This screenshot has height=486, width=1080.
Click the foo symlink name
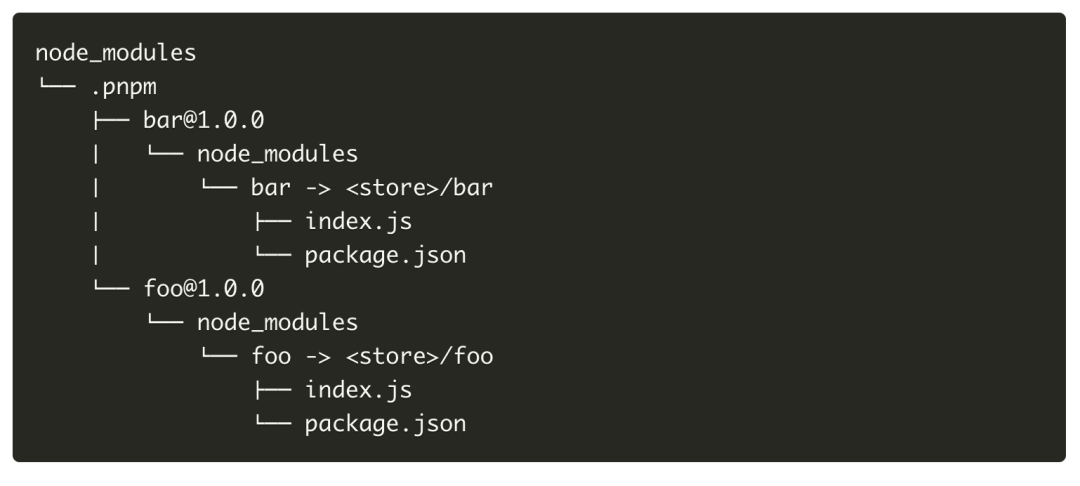(271, 357)
